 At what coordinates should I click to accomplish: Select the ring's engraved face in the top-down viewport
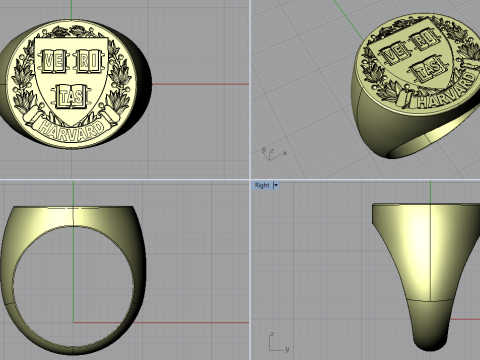[71, 84]
